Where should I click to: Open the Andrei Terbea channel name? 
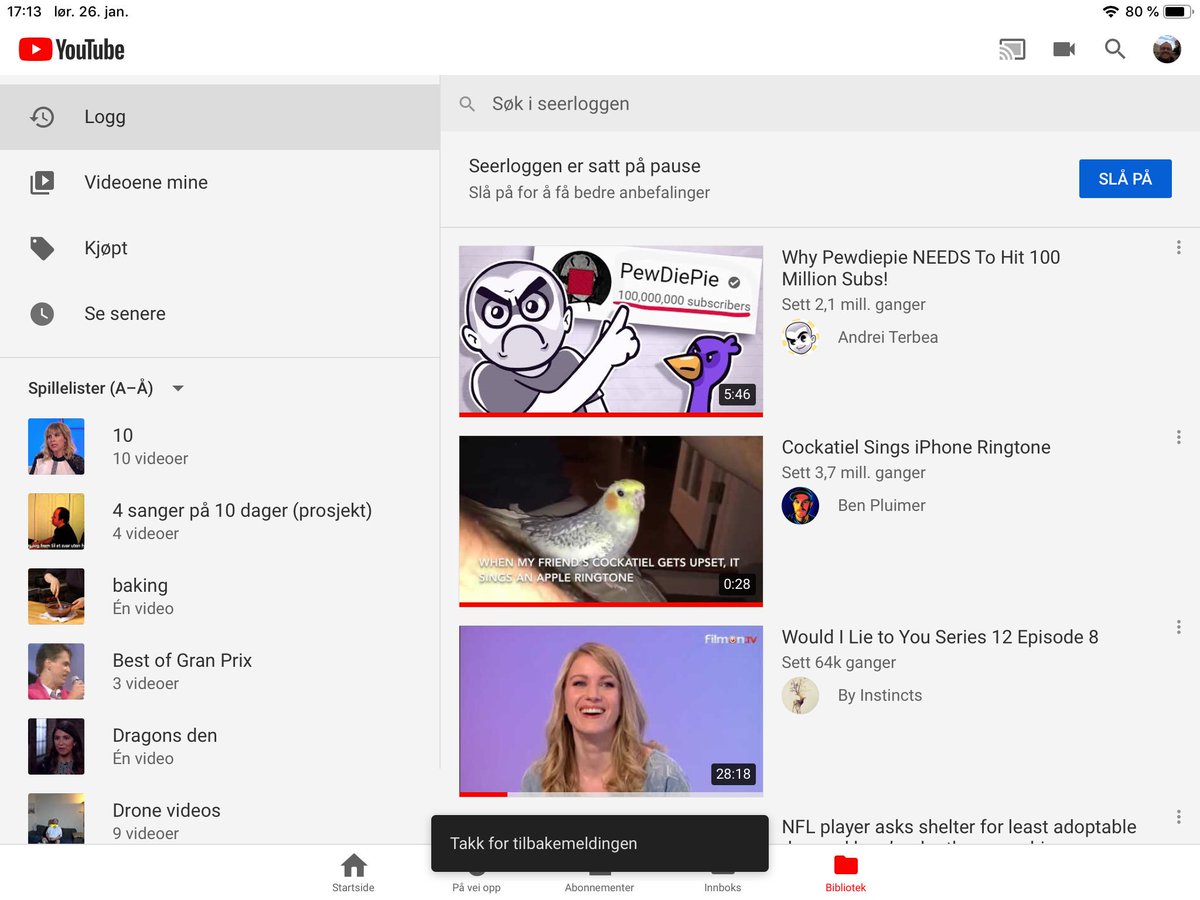pos(888,337)
